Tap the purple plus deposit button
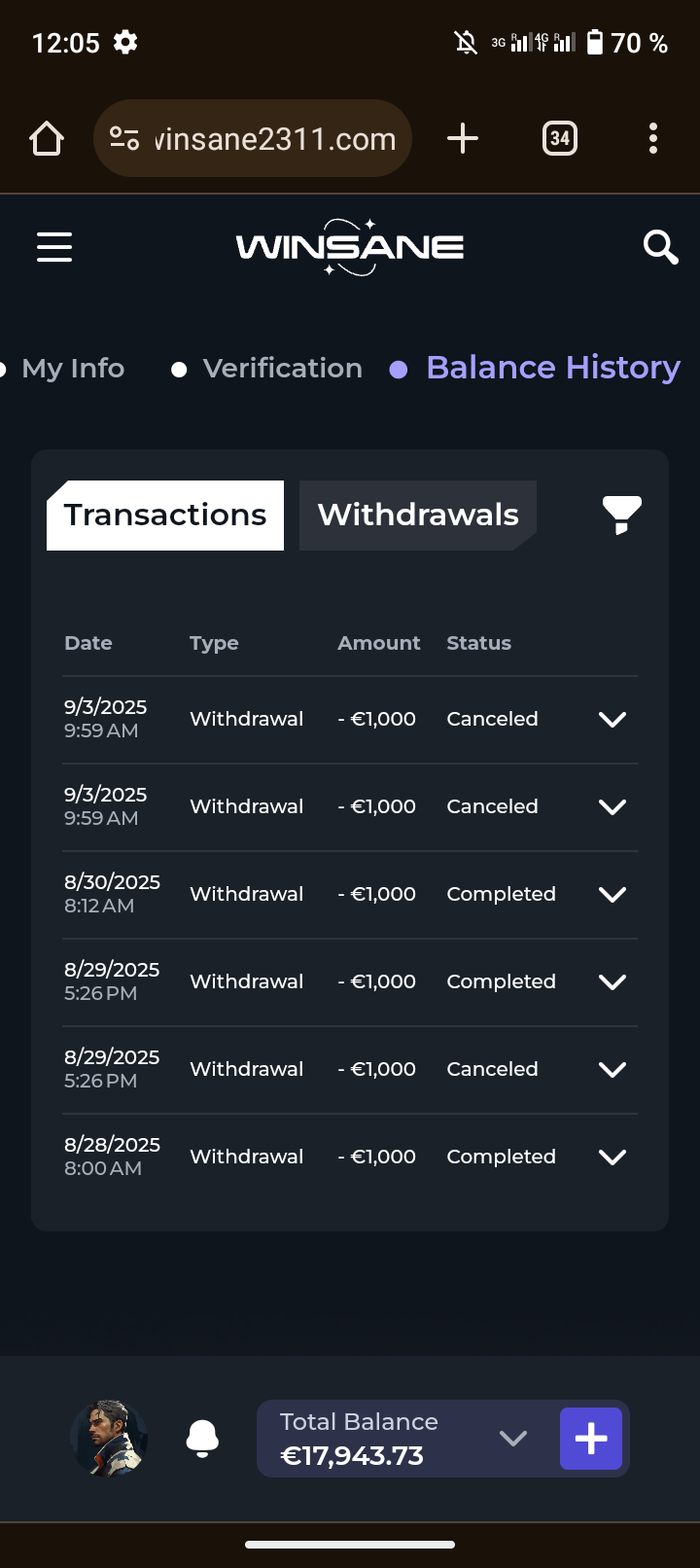This screenshot has width=700, height=1568. click(590, 1439)
